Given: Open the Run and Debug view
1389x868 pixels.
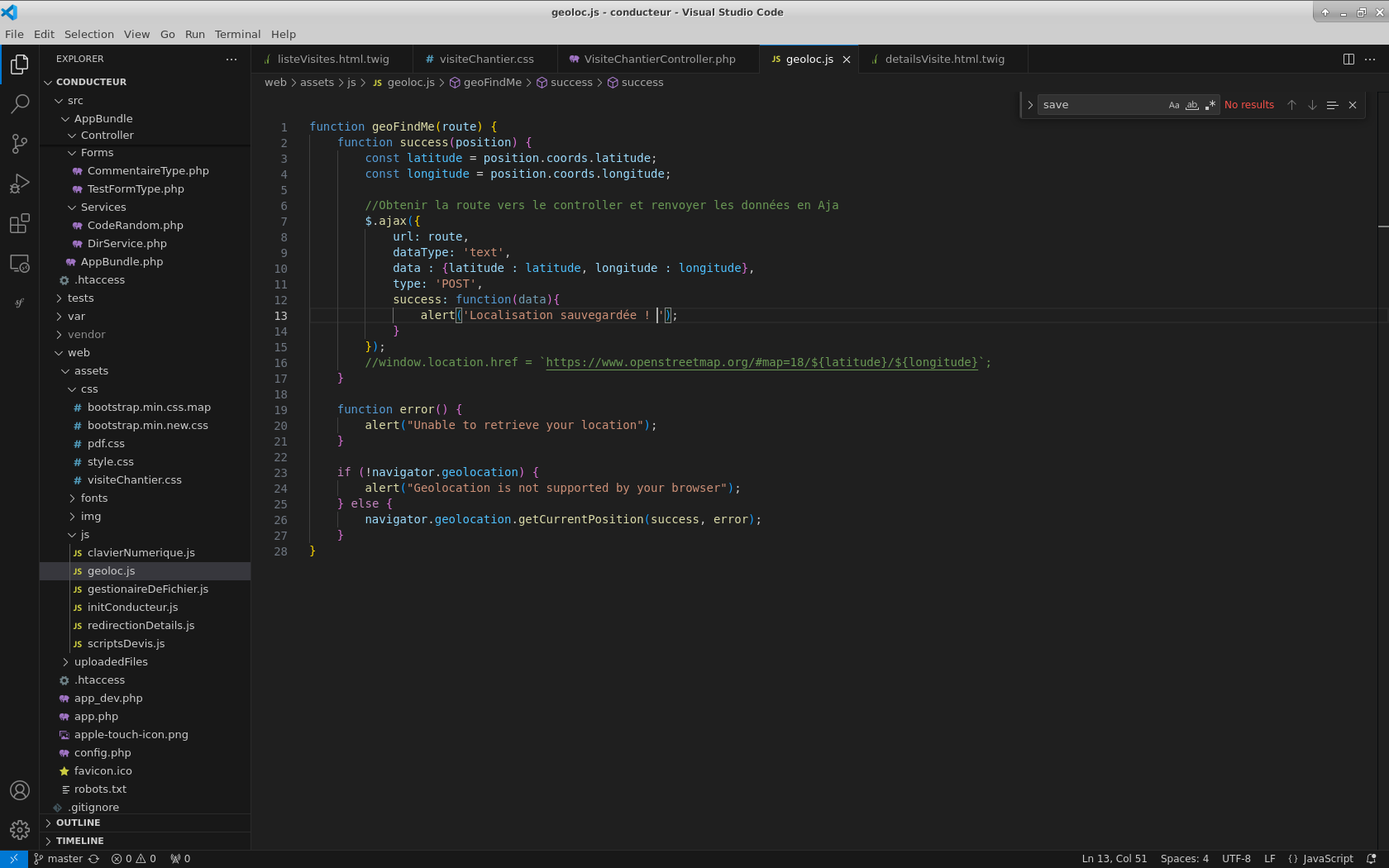Looking at the screenshot, I should click(x=20, y=184).
